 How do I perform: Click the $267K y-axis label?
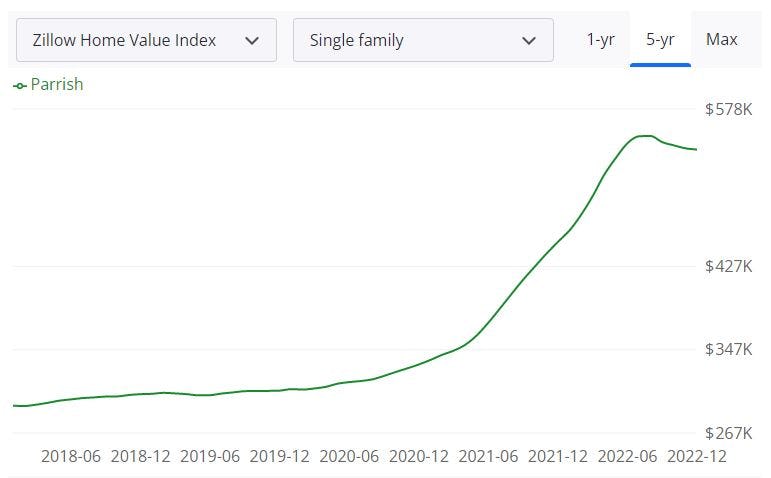tap(728, 433)
